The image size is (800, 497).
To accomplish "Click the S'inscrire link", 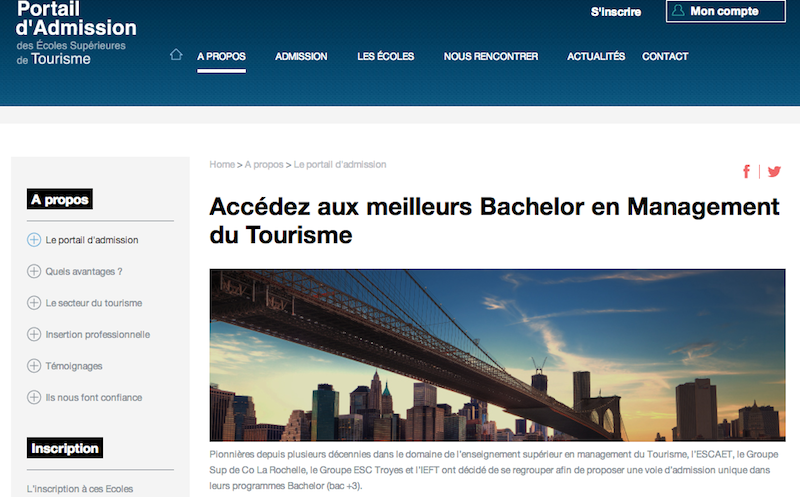I will pos(615,12).
